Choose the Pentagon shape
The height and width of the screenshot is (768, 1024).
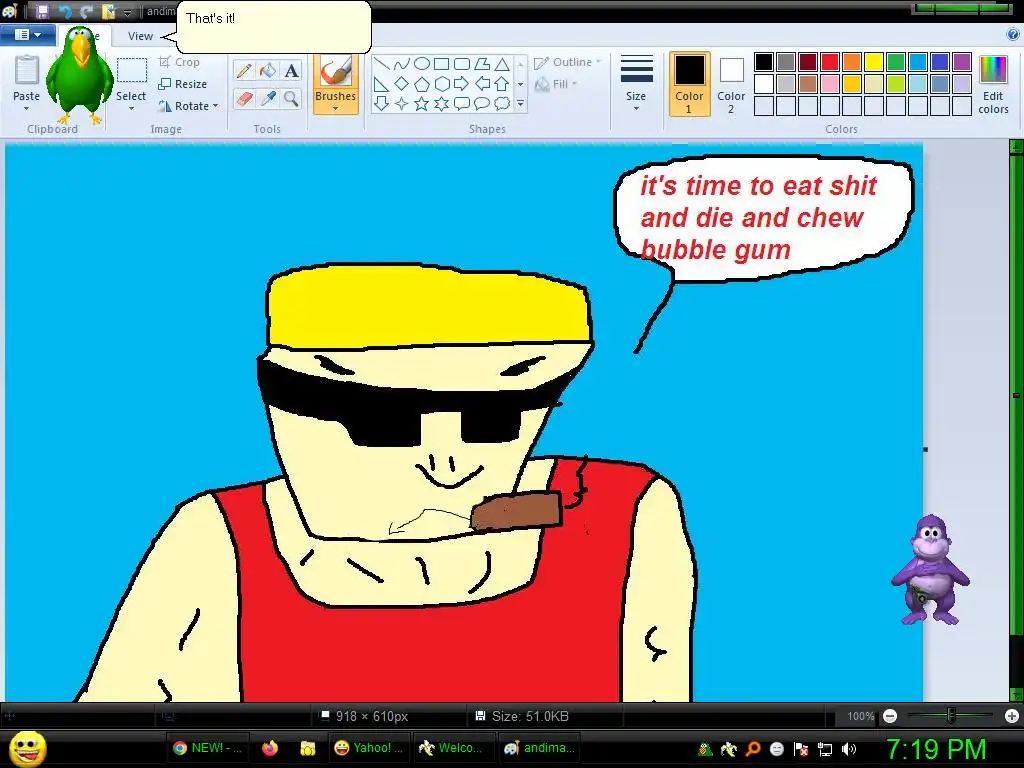(422, 84)
